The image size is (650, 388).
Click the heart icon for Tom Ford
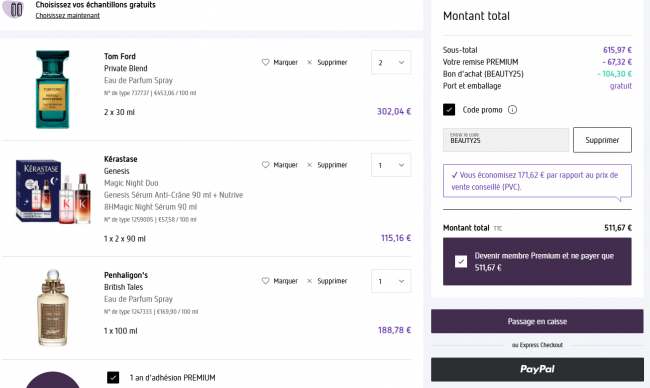265,62
